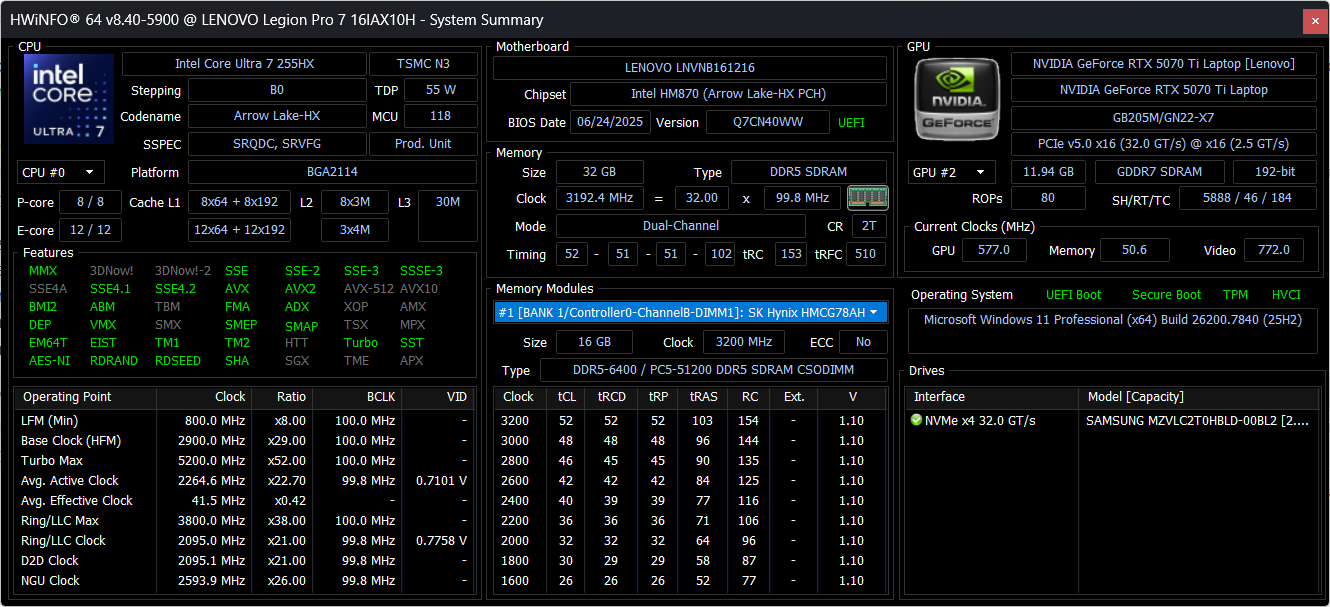Image resolution: width=1330 pixels, height=607 pixels.
Task: Click the Interface column header in Drives
Action: point(992,397)
